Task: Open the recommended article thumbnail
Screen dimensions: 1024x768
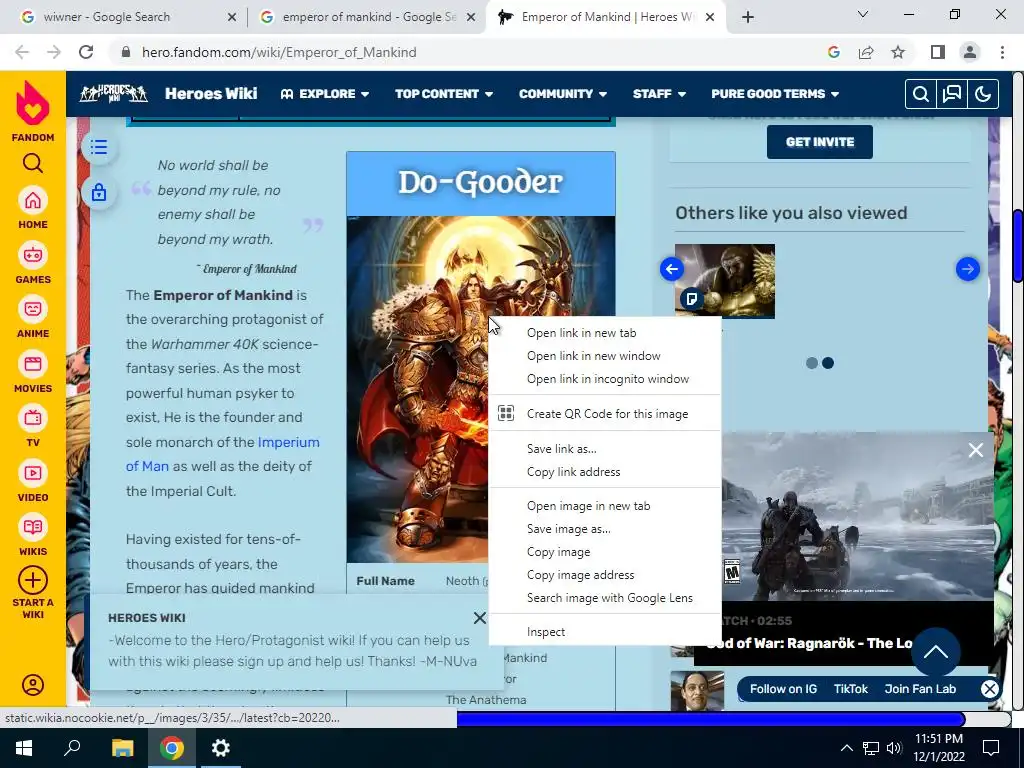Action: pos(725,281)
